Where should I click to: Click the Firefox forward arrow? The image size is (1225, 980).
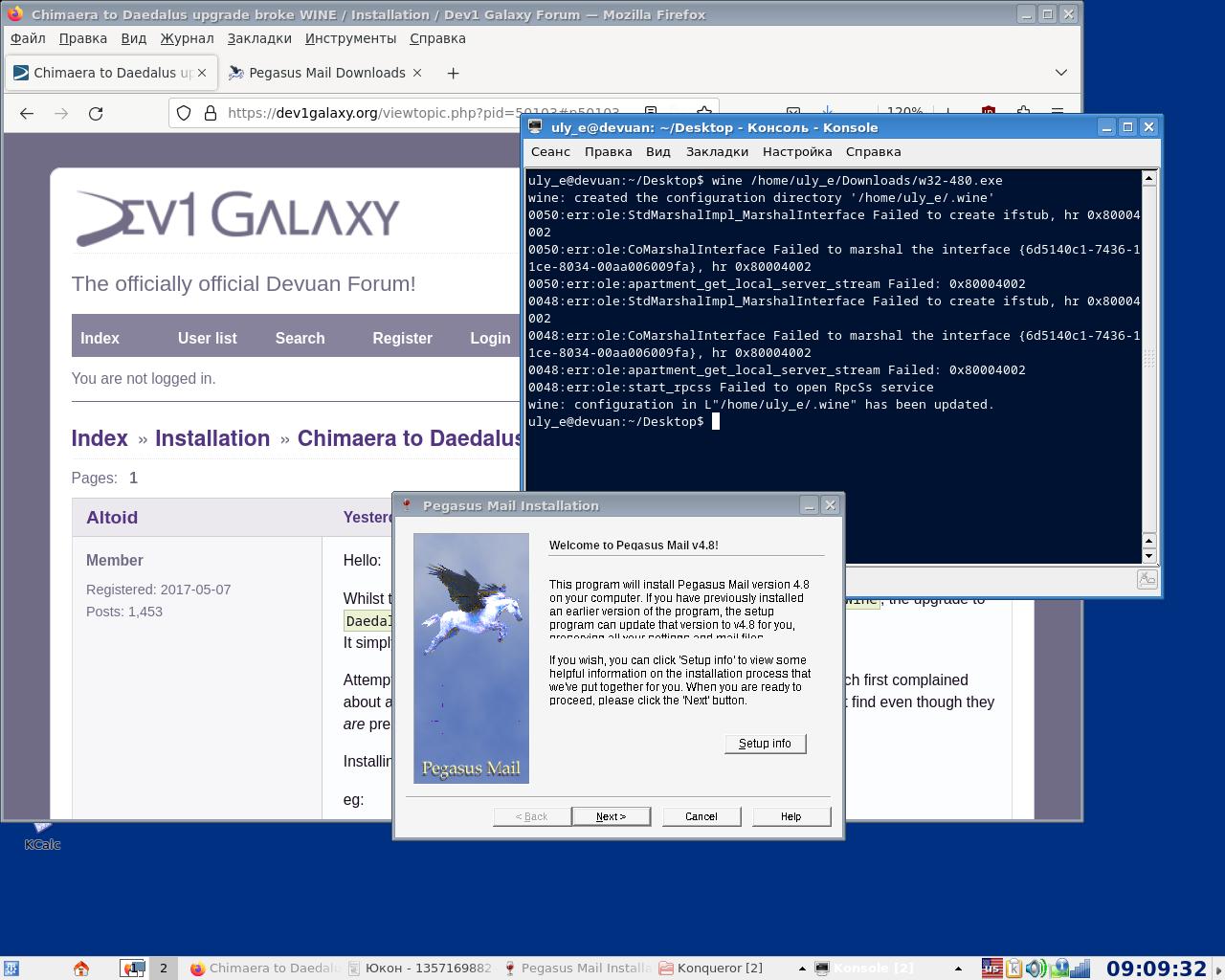coord(61,113)
